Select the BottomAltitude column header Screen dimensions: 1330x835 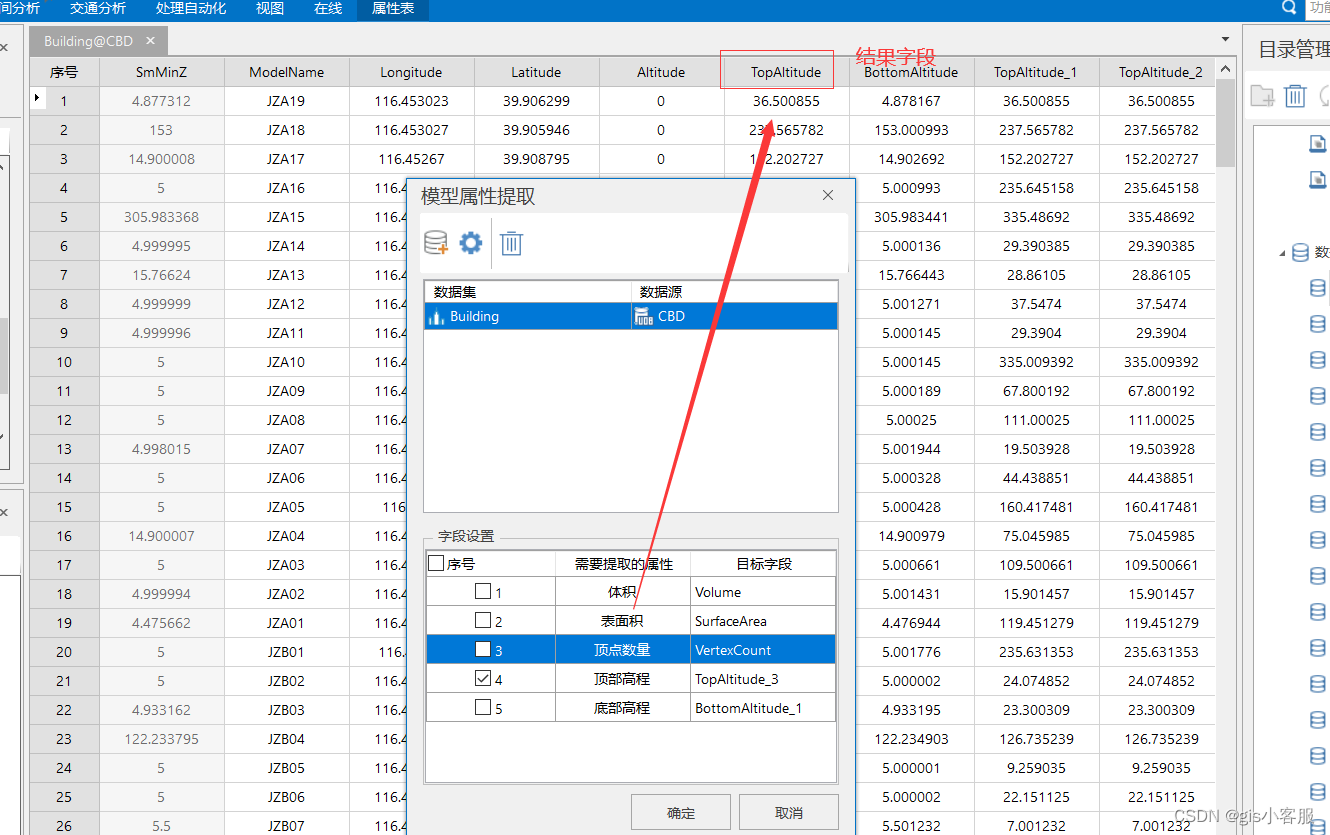[x=911, y=72]
